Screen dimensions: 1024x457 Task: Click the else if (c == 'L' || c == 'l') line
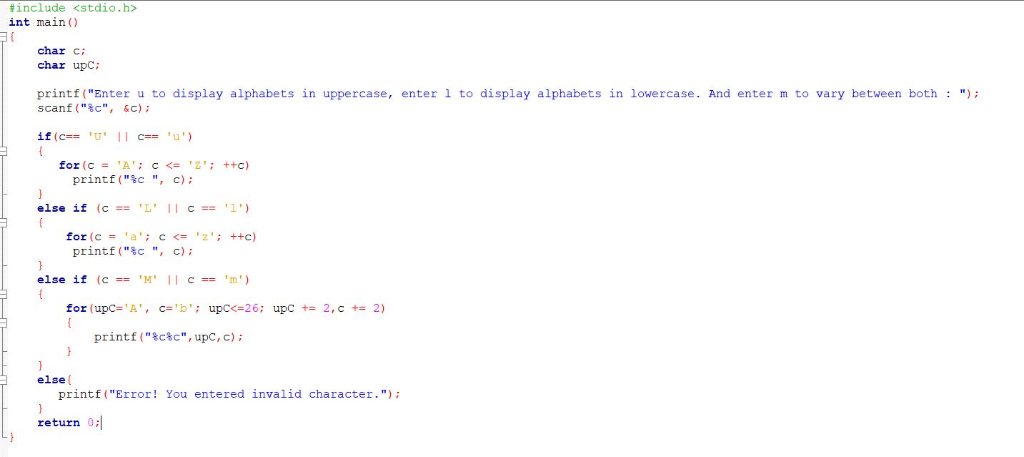tap(144, 208)
